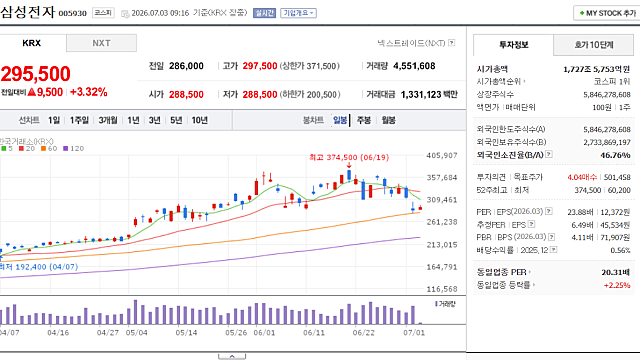This screenshot has height=360, width=640.
Task: Click the 최고 374,500 (06/19) chart label
Action: tap(349, 157)
